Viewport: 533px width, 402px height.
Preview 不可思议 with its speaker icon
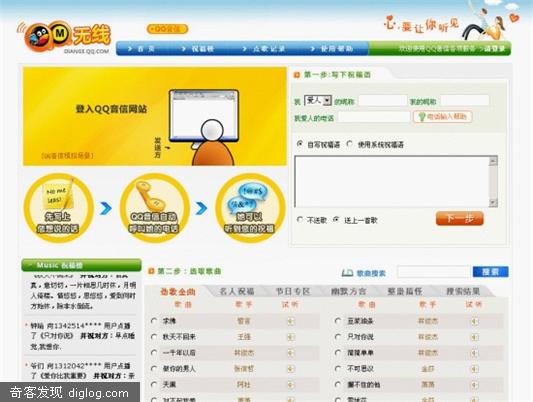(x=475, y=369)
